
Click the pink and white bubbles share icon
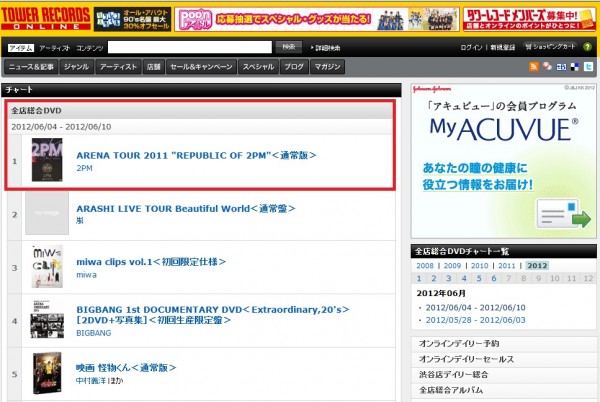(x=547, y=66)
